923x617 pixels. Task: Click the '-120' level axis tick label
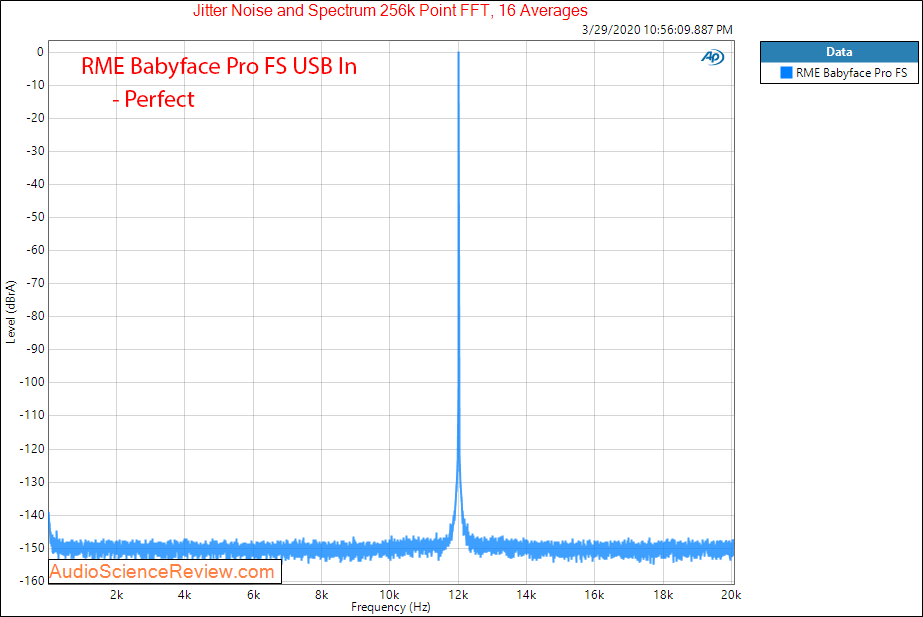32,449
